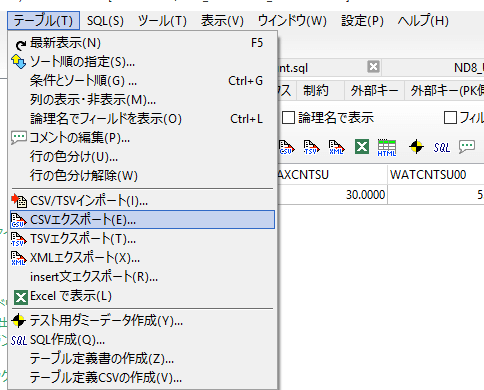484x390 pixels.
Task: Open 設定(P) menu
Action: click(x=362, y=21)
